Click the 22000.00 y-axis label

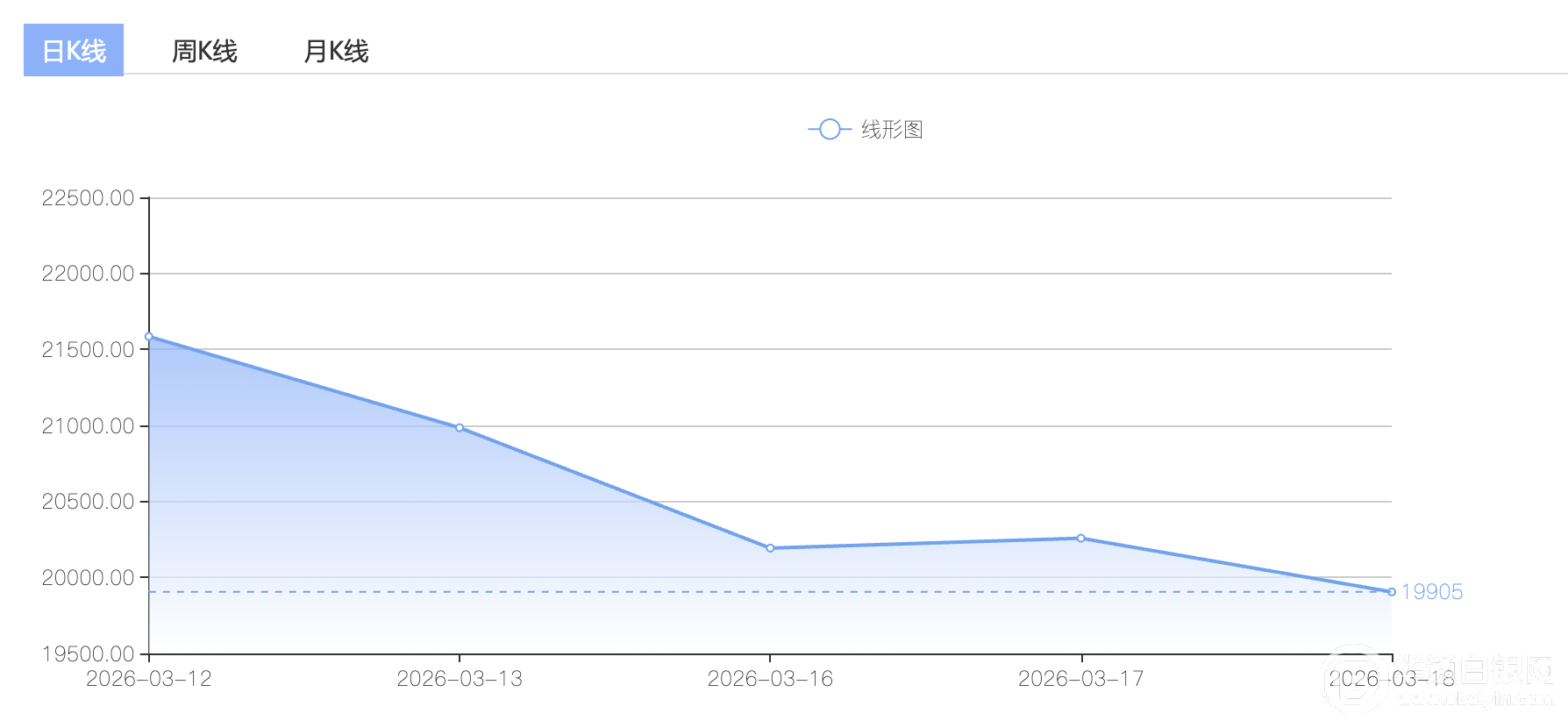(88, 274)
